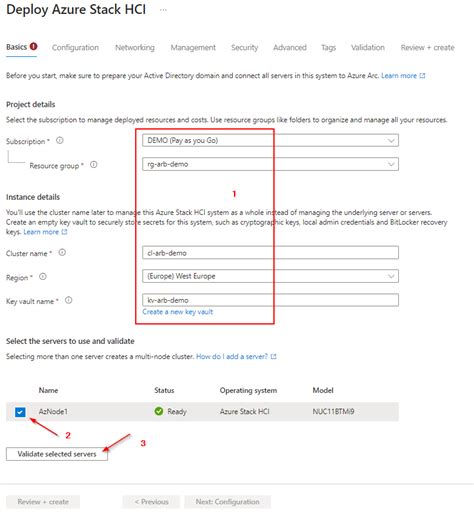Open the Resource group dropdown
Viewport: 474px width, 514px height.
click(x=270, y=164)
